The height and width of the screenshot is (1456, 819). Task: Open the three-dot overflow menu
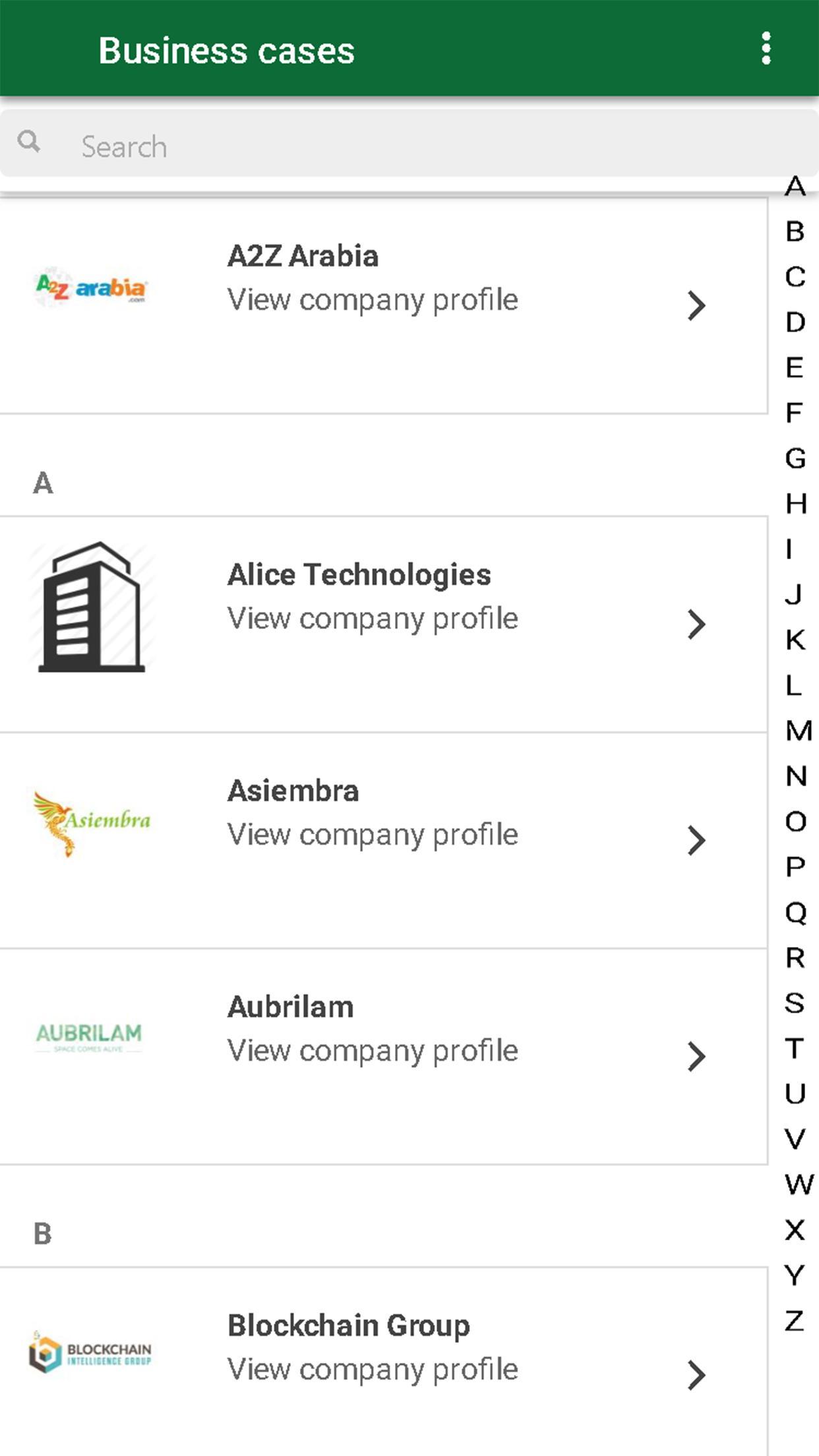coord(766,49)
